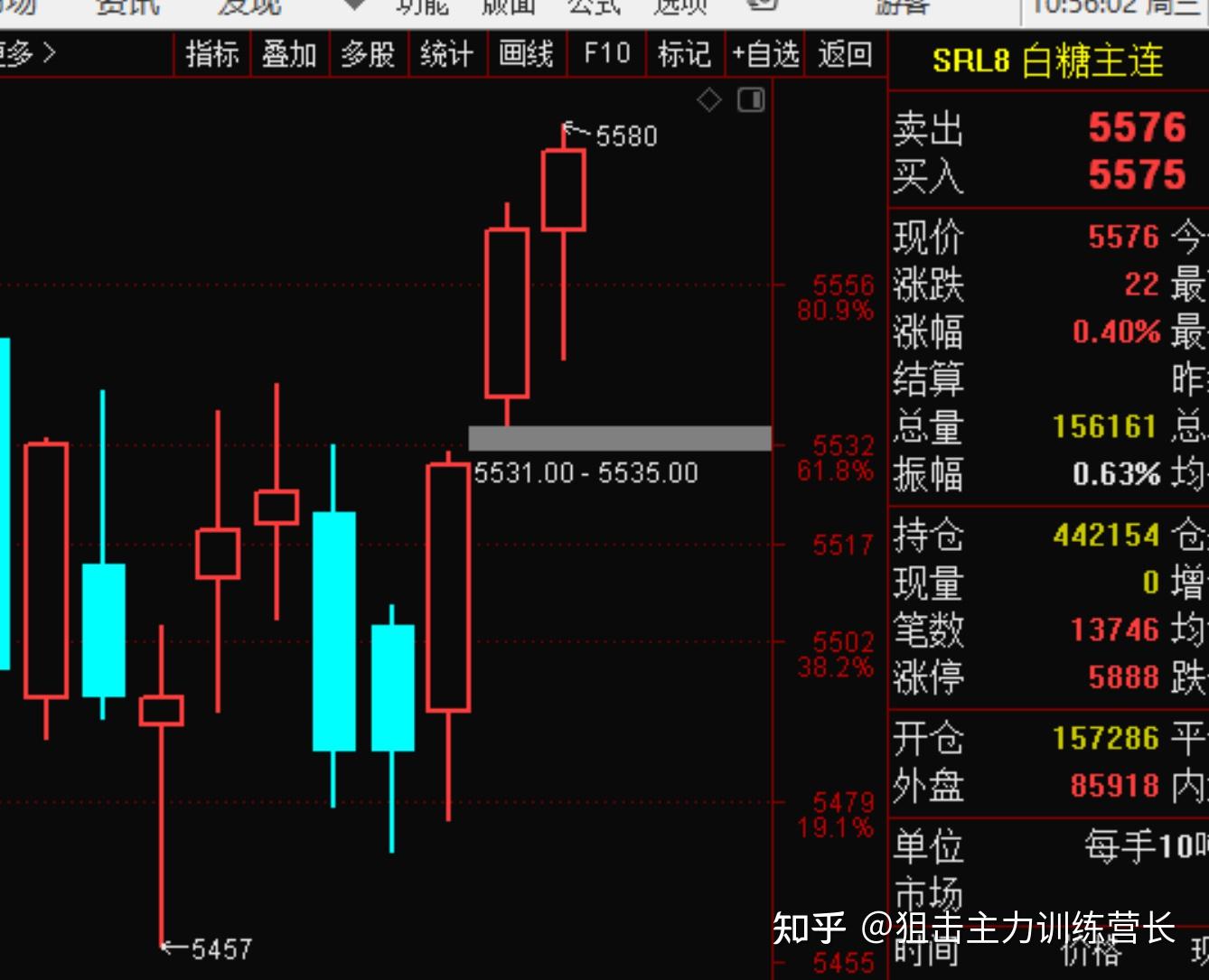Open the 多股 multi-stock view
The height and width of the screenshot is (980, 1209).
tap(368, 54)
